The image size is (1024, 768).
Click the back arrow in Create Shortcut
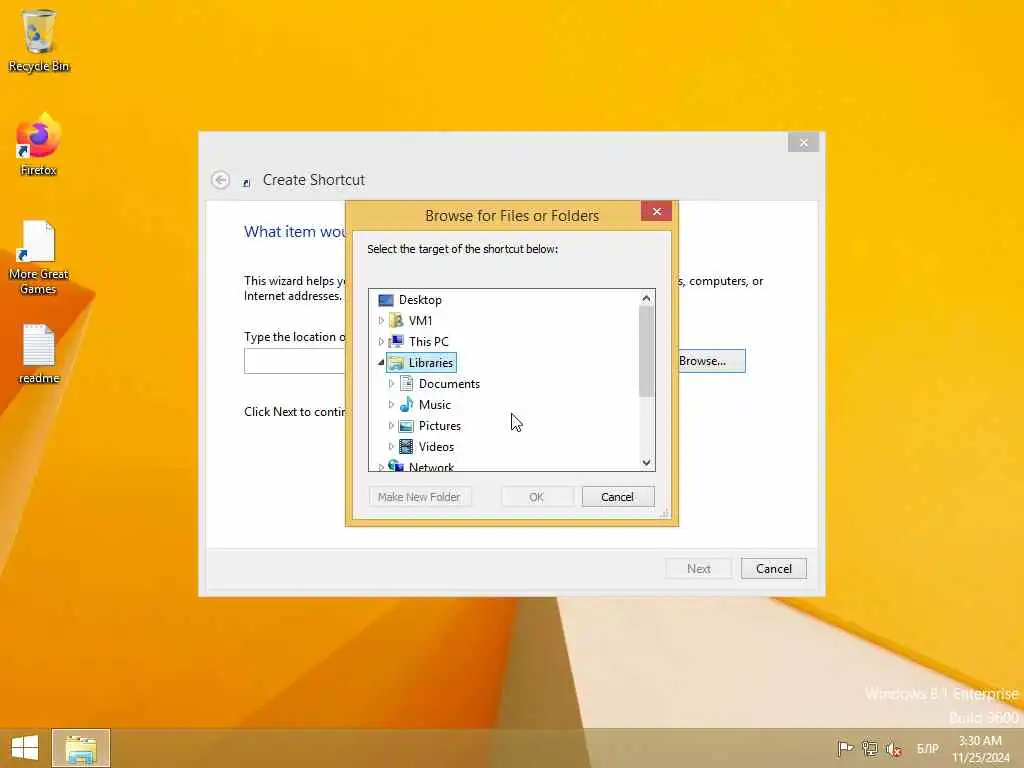[x=221, y=180]
